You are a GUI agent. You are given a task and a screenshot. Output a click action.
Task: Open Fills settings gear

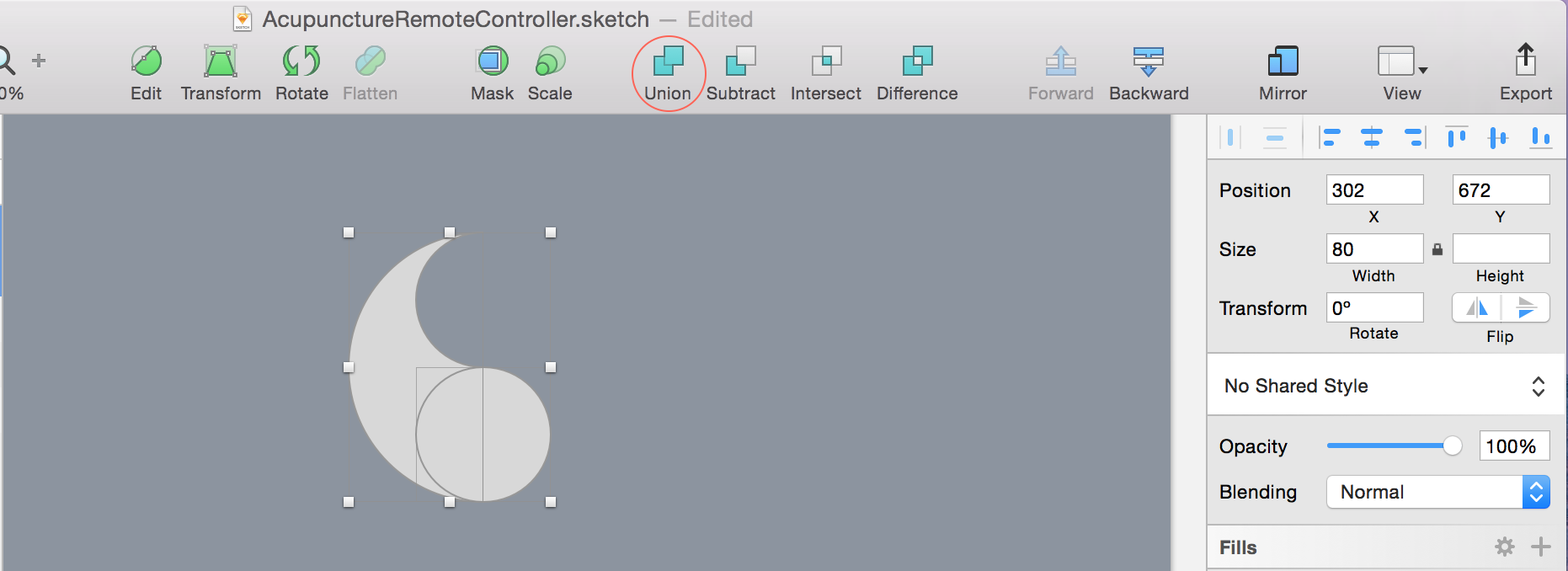(x=1505, y=547)
